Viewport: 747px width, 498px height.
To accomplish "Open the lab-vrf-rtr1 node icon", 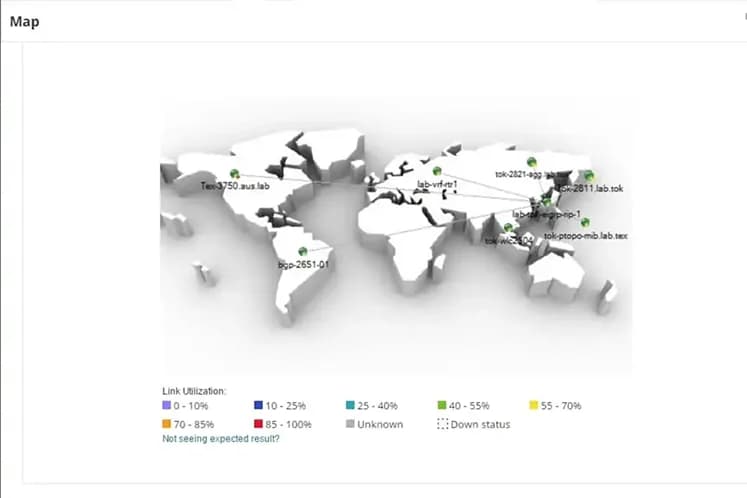I will (437, 171).
